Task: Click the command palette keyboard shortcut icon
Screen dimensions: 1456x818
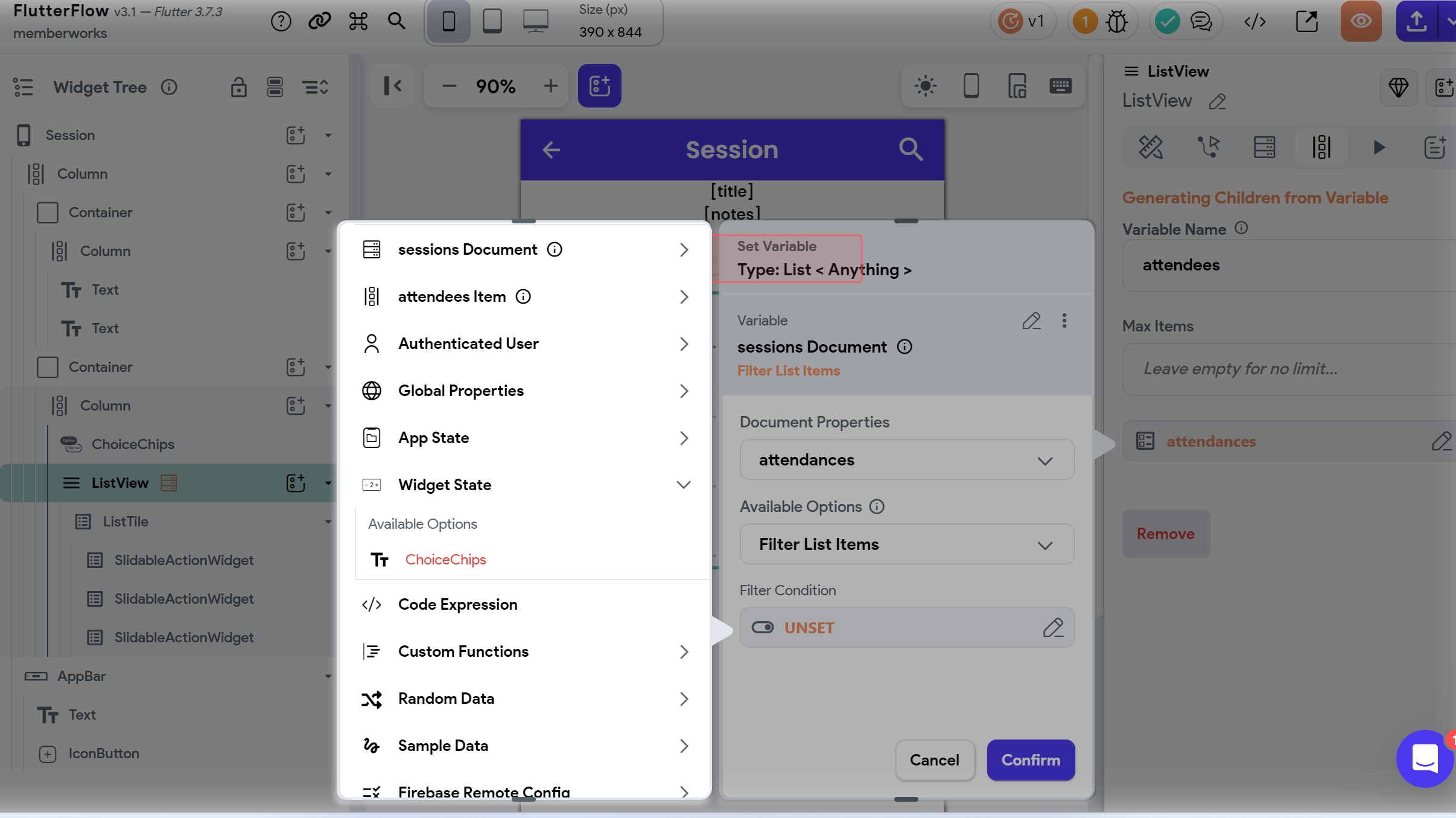Action: [358, 22]
